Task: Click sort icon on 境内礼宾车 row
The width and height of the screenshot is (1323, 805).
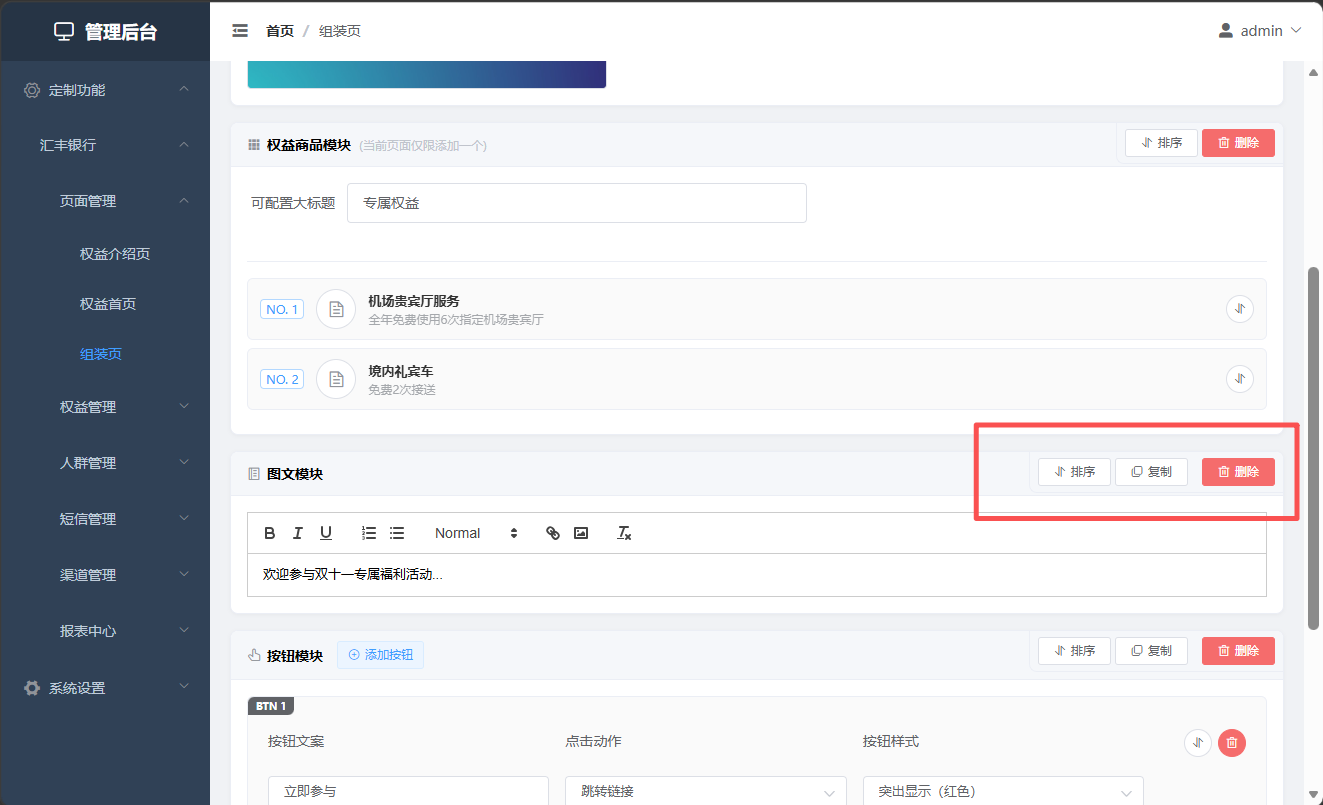Action: click(1239, 379)
